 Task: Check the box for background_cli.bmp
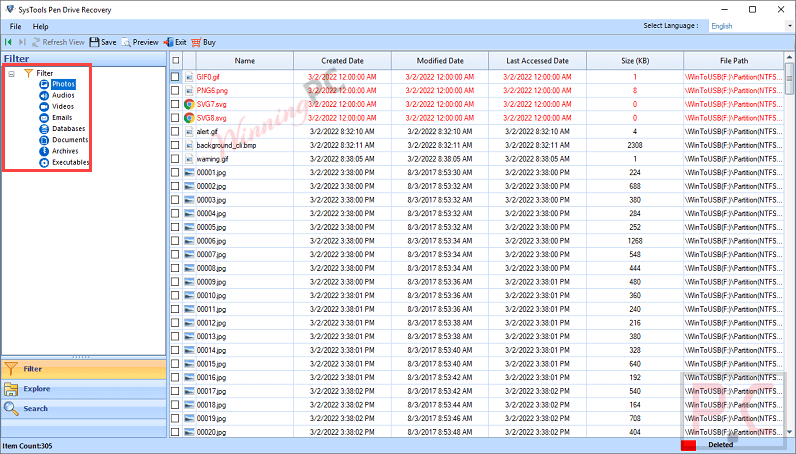(x=175, y=145)
